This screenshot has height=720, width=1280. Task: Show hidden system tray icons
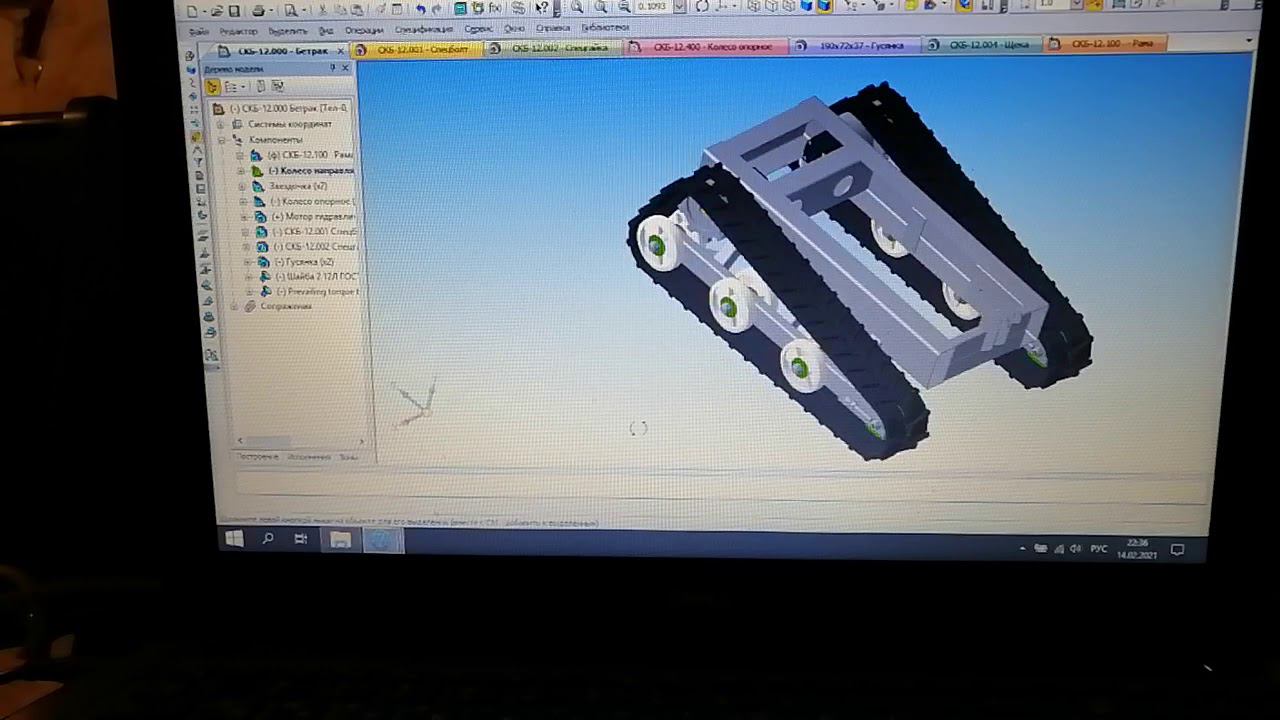(1022, 549)
